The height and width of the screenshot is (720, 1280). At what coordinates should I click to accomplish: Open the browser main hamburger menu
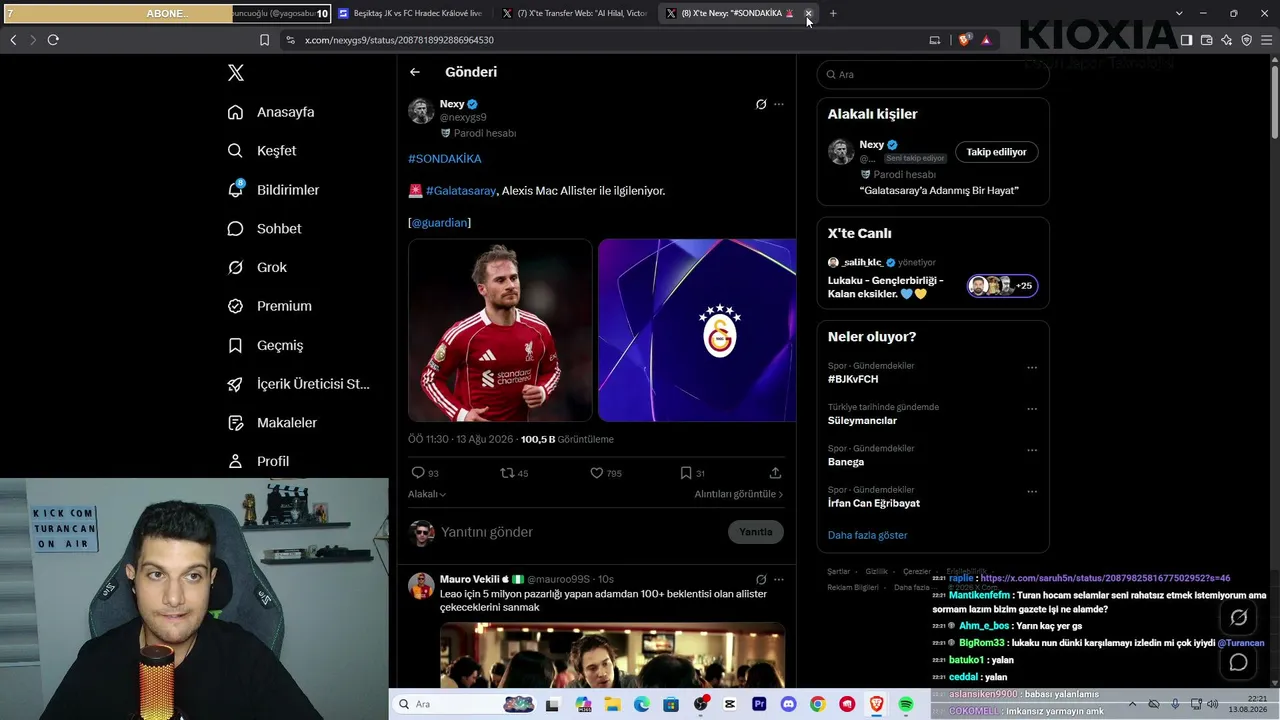(1266, 40)
